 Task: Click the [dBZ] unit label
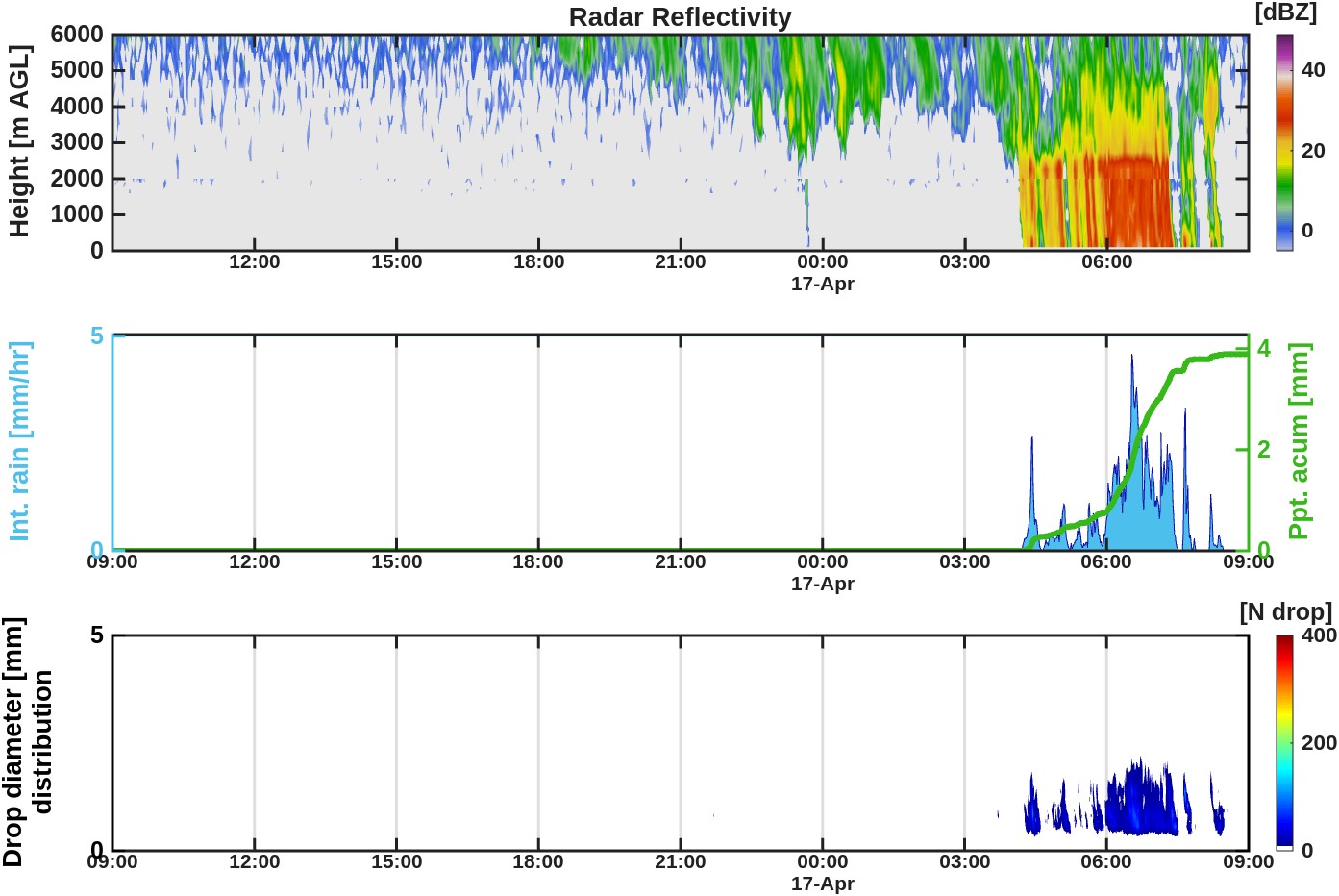point(1285,12)
